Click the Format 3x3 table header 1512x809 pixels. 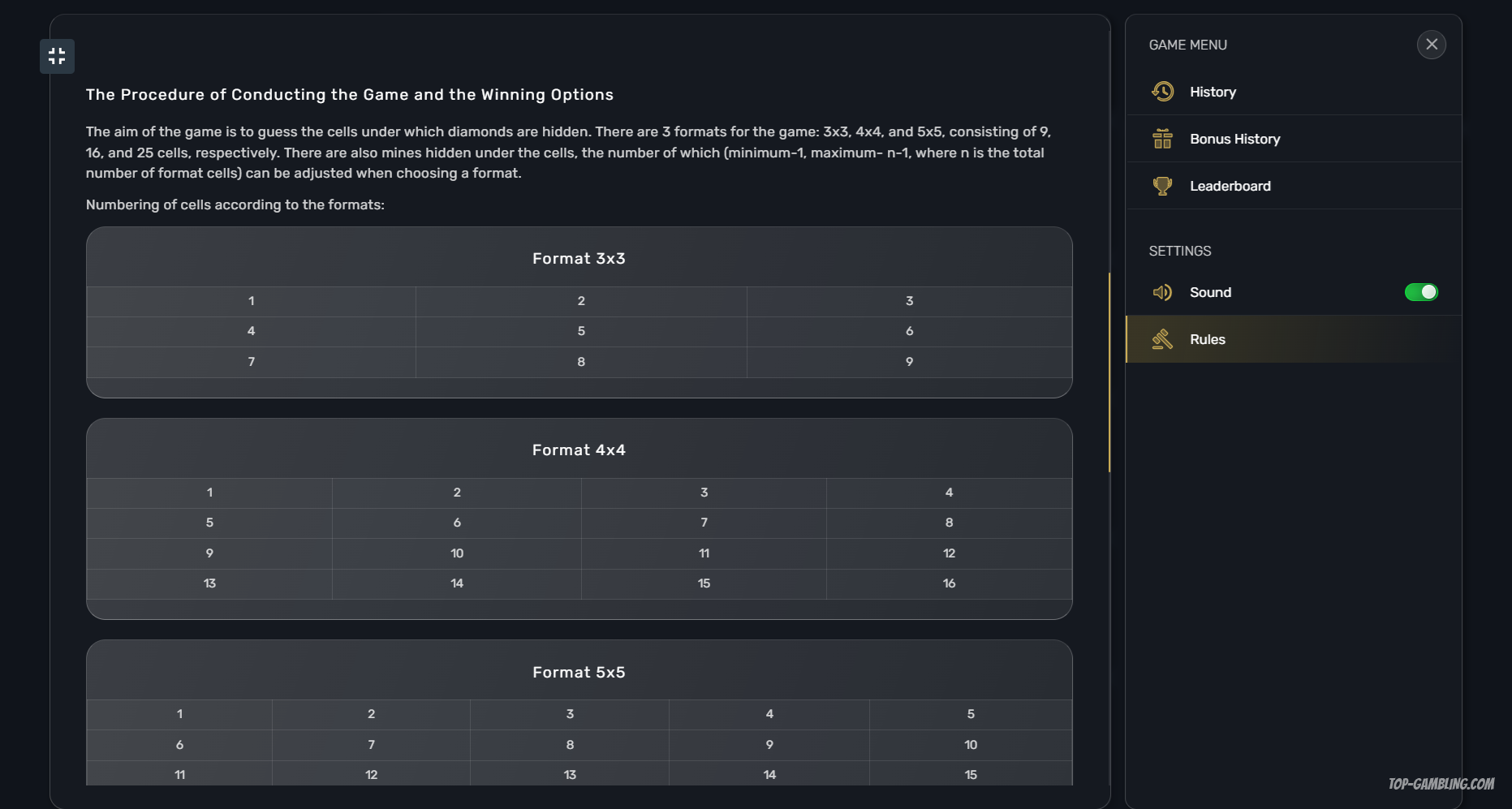579,259
